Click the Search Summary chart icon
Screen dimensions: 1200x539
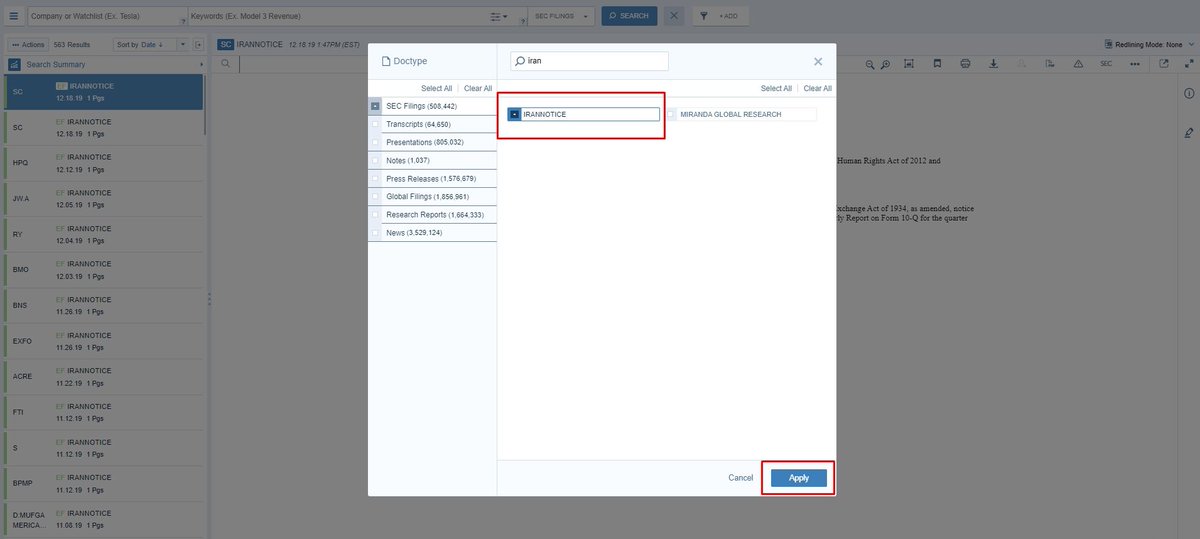pyautogui.click(x=15, y=64)
